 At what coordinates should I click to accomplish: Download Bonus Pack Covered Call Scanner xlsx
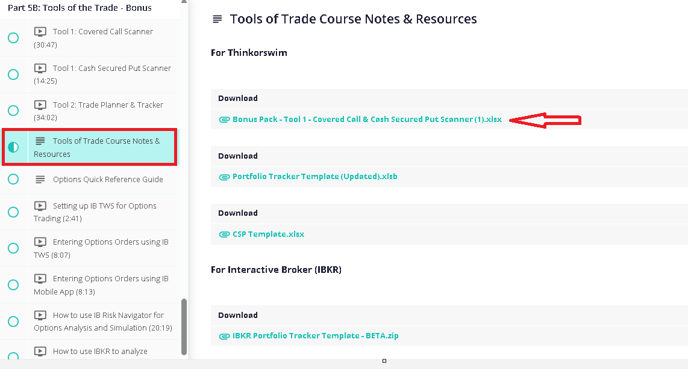[x=367, y=119]
